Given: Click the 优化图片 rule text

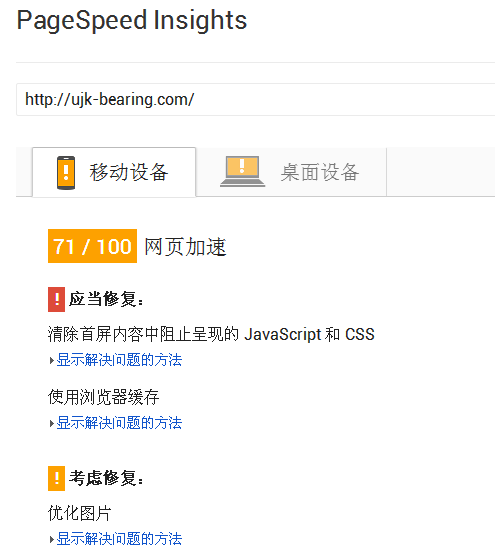Looking at the screenshot, I should click(80, 513).
